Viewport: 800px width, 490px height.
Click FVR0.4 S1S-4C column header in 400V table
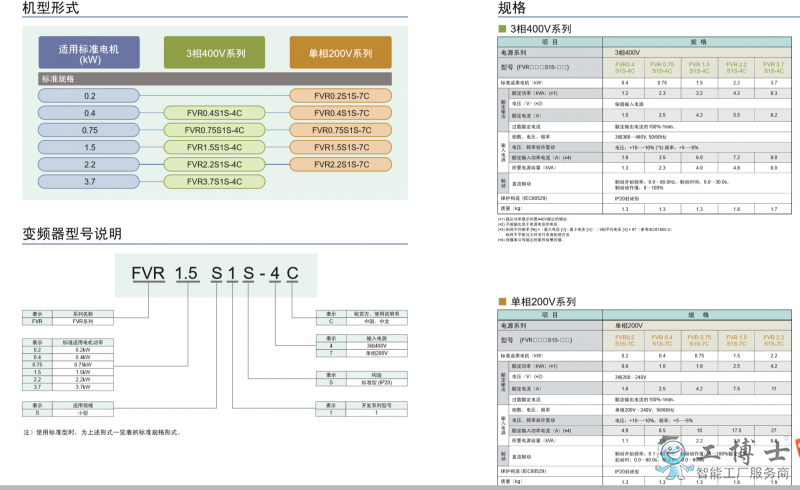[624, 67]
